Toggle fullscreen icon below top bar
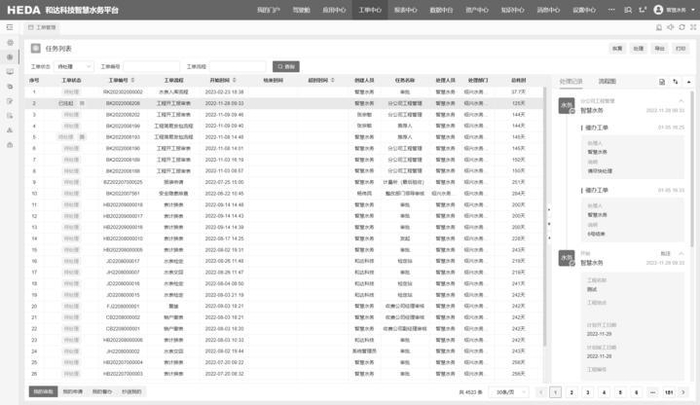700x405 pixels. 693,27
